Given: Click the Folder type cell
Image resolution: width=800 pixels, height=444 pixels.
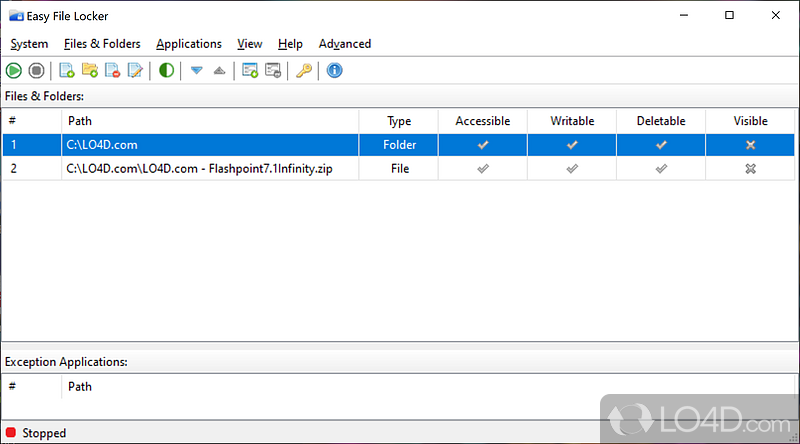Looking at the screenshot, I should (398, 145).
